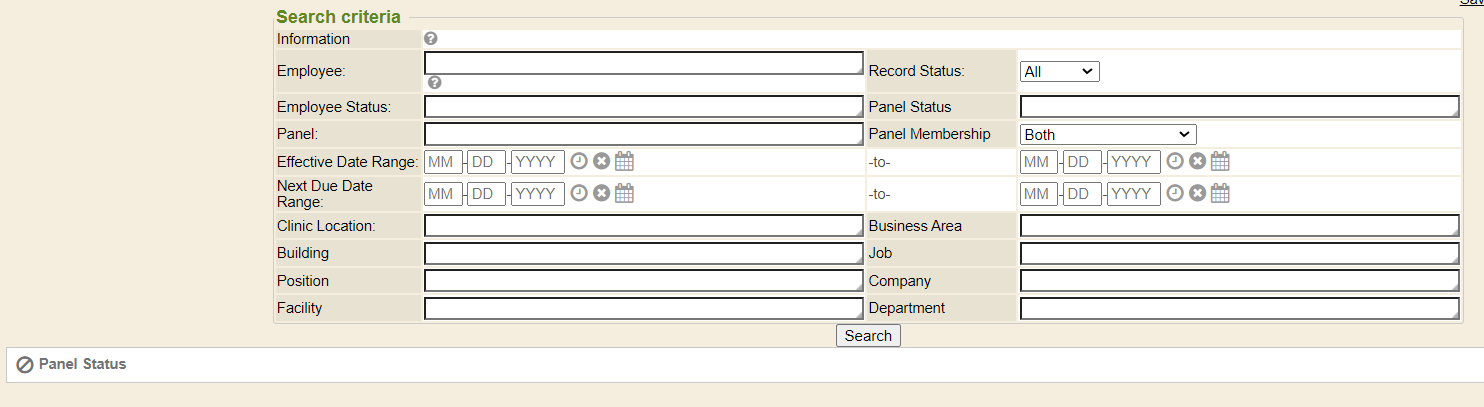The height and width of the screenshot is (407, 1484).
Task: Click the Department input field
Action: 1239,308
